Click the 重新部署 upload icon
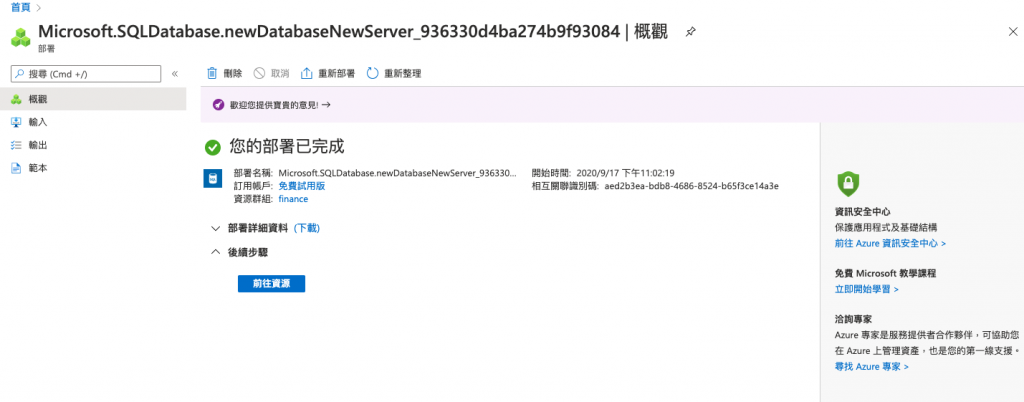 (x=307, y=73)
